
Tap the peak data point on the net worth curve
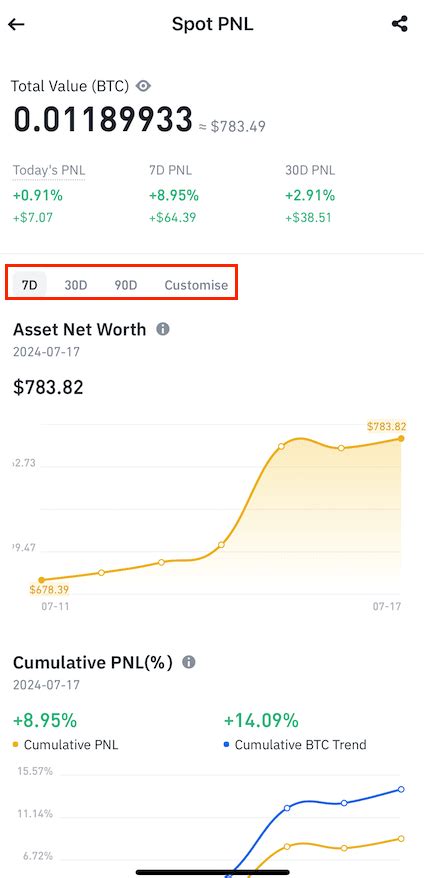(x=281, y=446)
